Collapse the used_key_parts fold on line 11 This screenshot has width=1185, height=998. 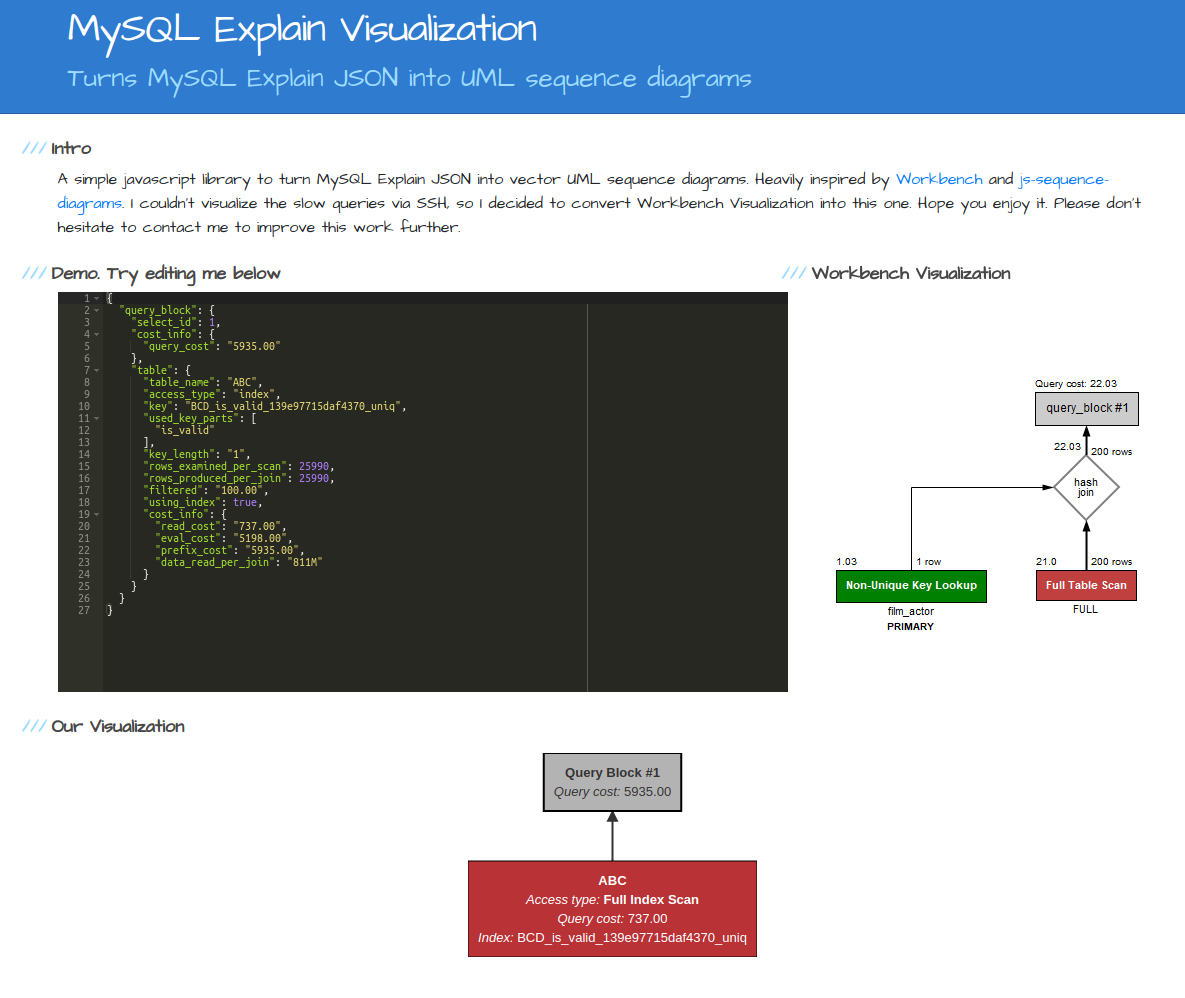tap(97, 419)
